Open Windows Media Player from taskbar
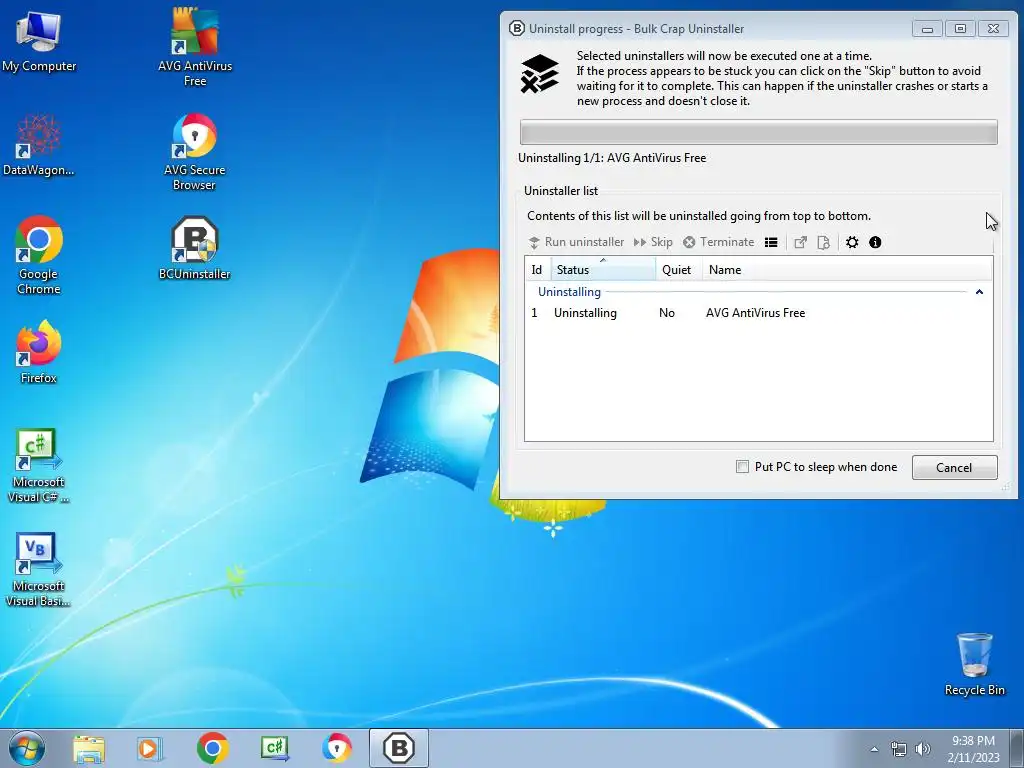The height and width of the screenshot is (768, 1024). 150,748
